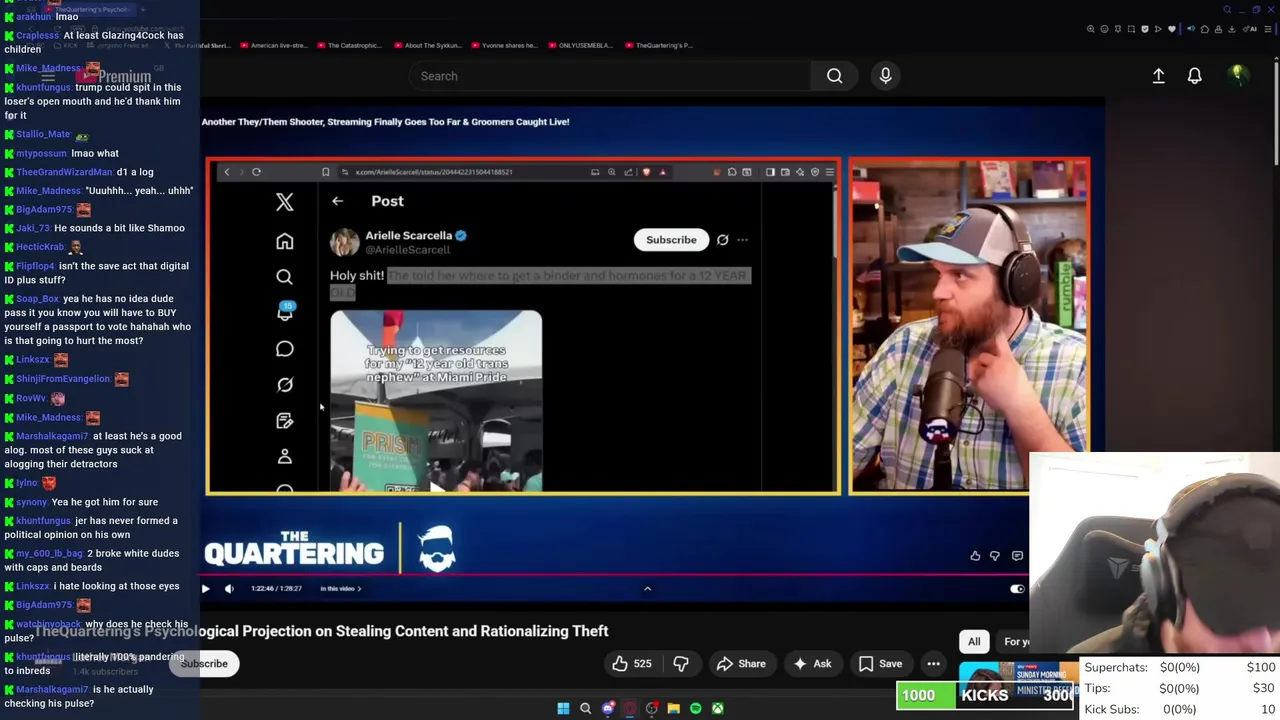Dislike the video
Screen dimensions: 1280x720
[x=681, y=664]
